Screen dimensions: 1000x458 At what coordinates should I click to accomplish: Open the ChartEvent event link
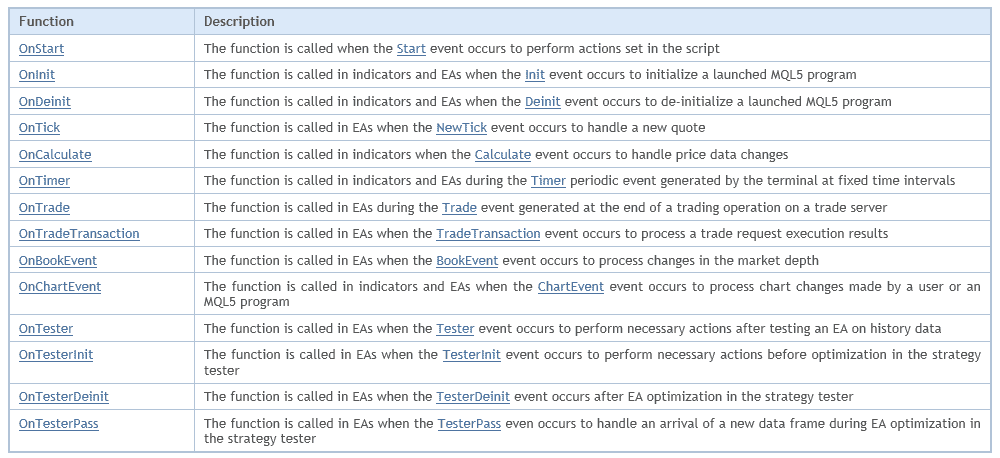[x=571, y=286]
